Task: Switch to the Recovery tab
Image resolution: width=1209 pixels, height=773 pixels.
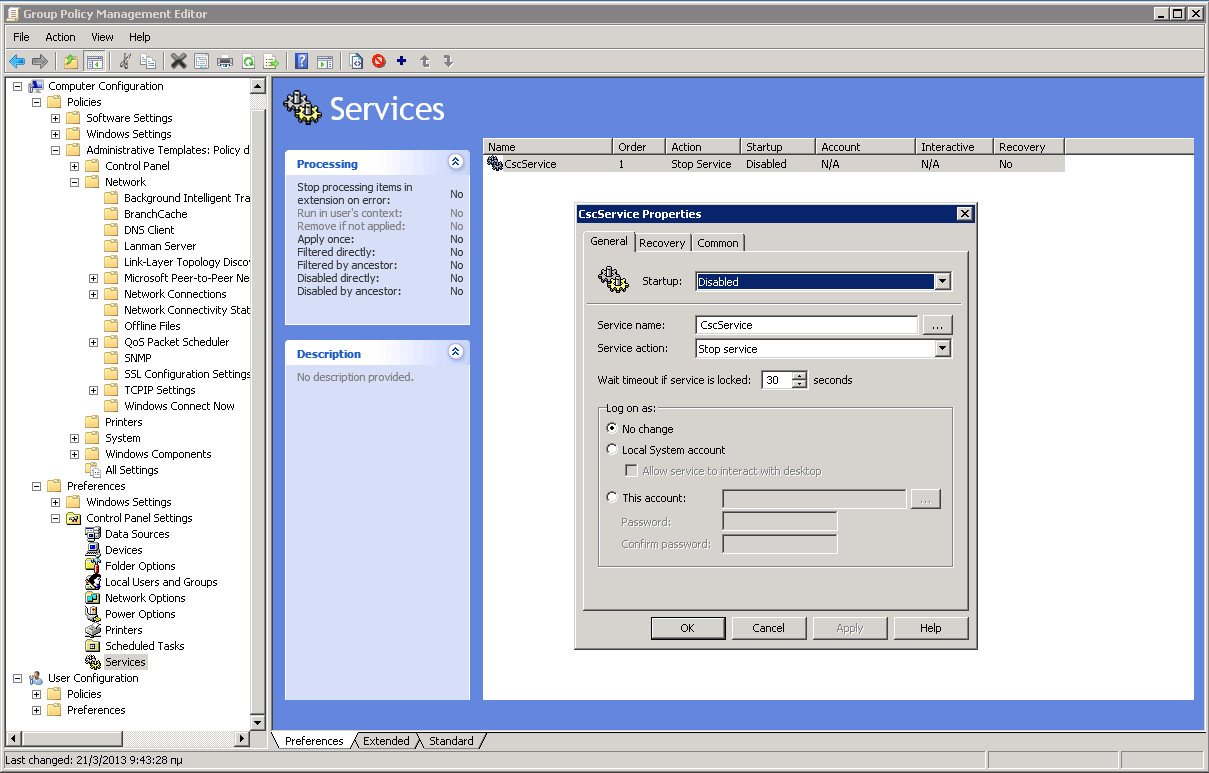Action: click(662, 242)
